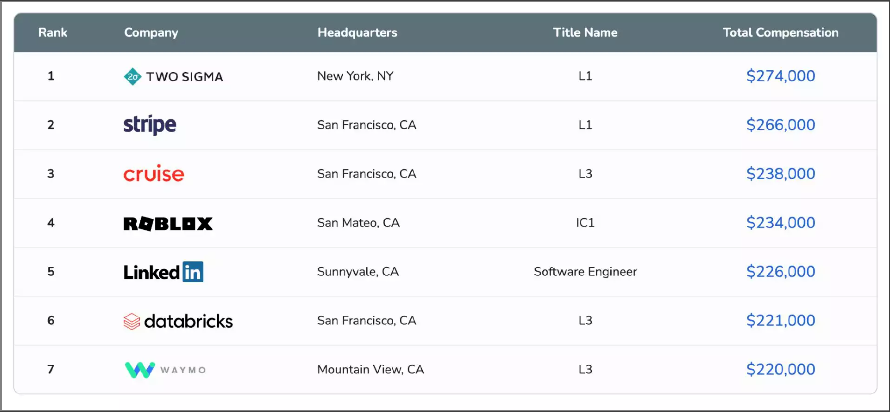Click the Company column header
890x412 pixels.
tap(151, 32)
